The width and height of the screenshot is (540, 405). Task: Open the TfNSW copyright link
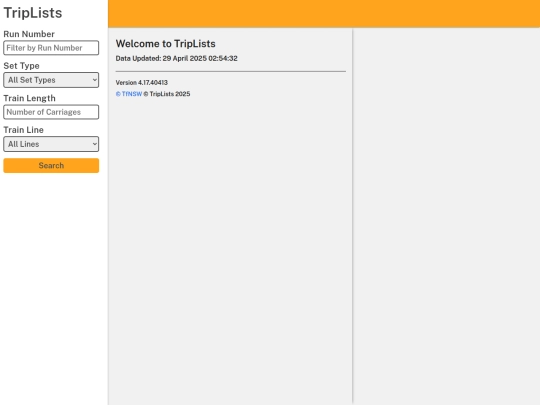129,94
